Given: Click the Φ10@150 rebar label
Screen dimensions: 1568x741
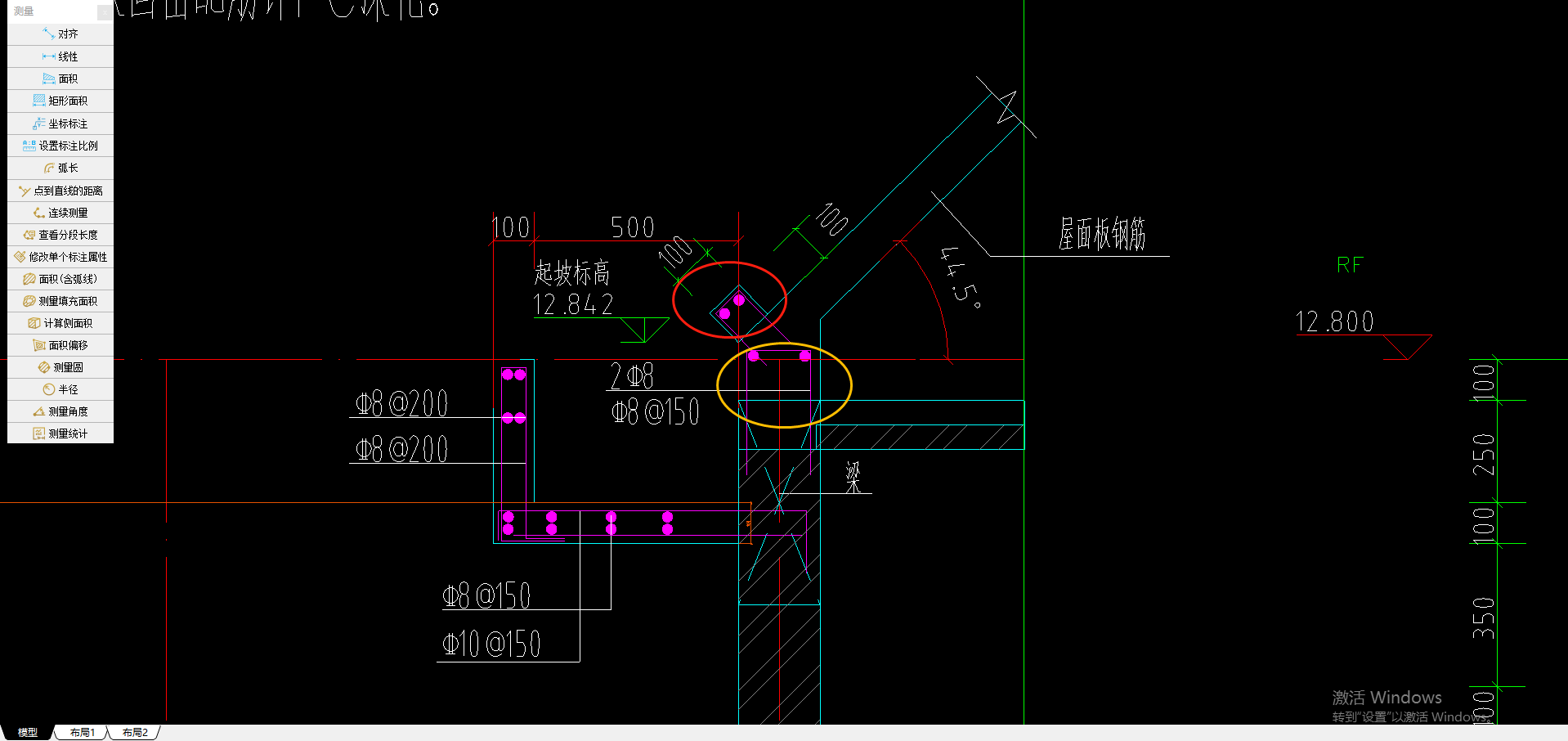Looking at the screenshot, I should (492, 644).
